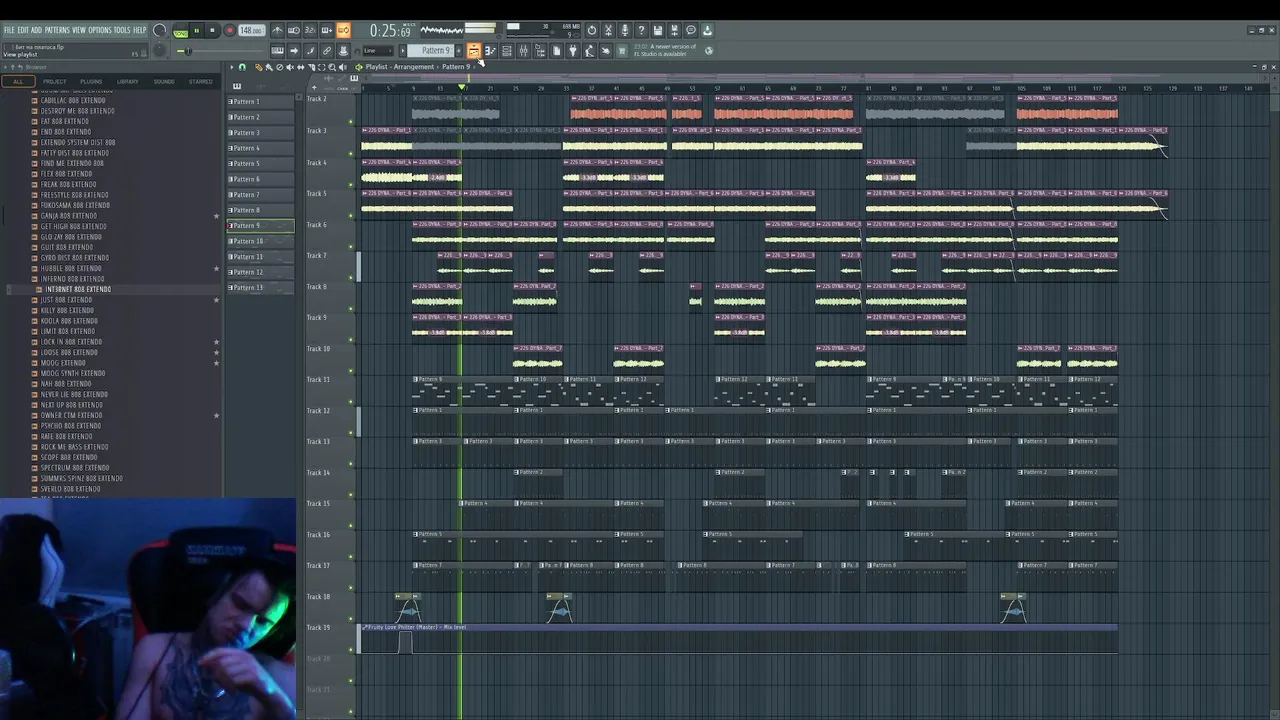The height and width of the screenshot is (720, 1280).
Task: Mute Track 7 using its green LED
Action: 350,277
